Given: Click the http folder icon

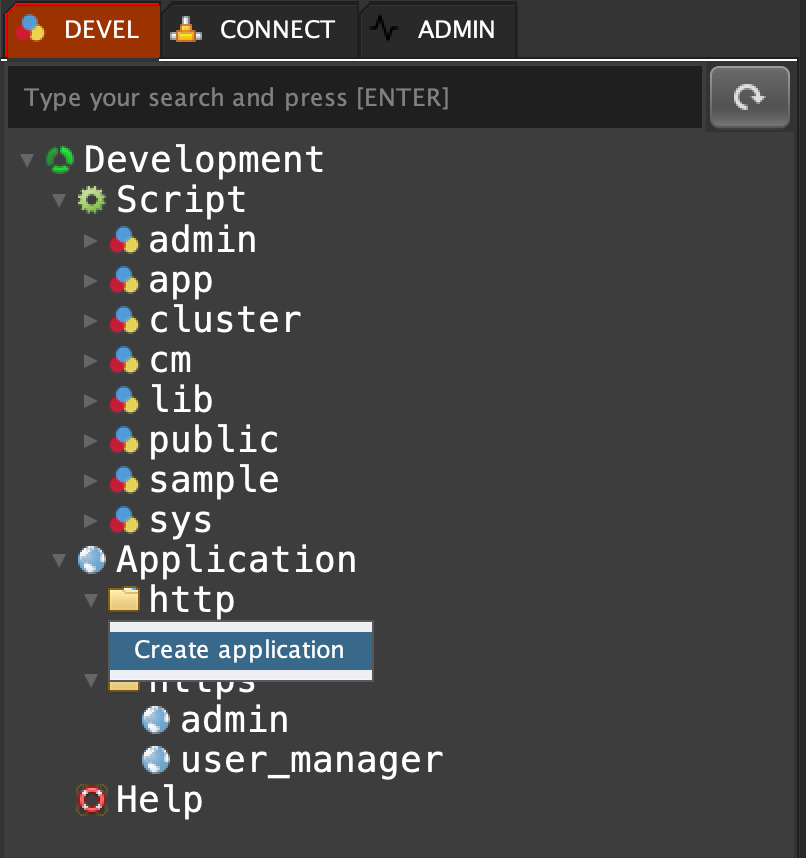Looking at the screenshot, I should (124, 600).
